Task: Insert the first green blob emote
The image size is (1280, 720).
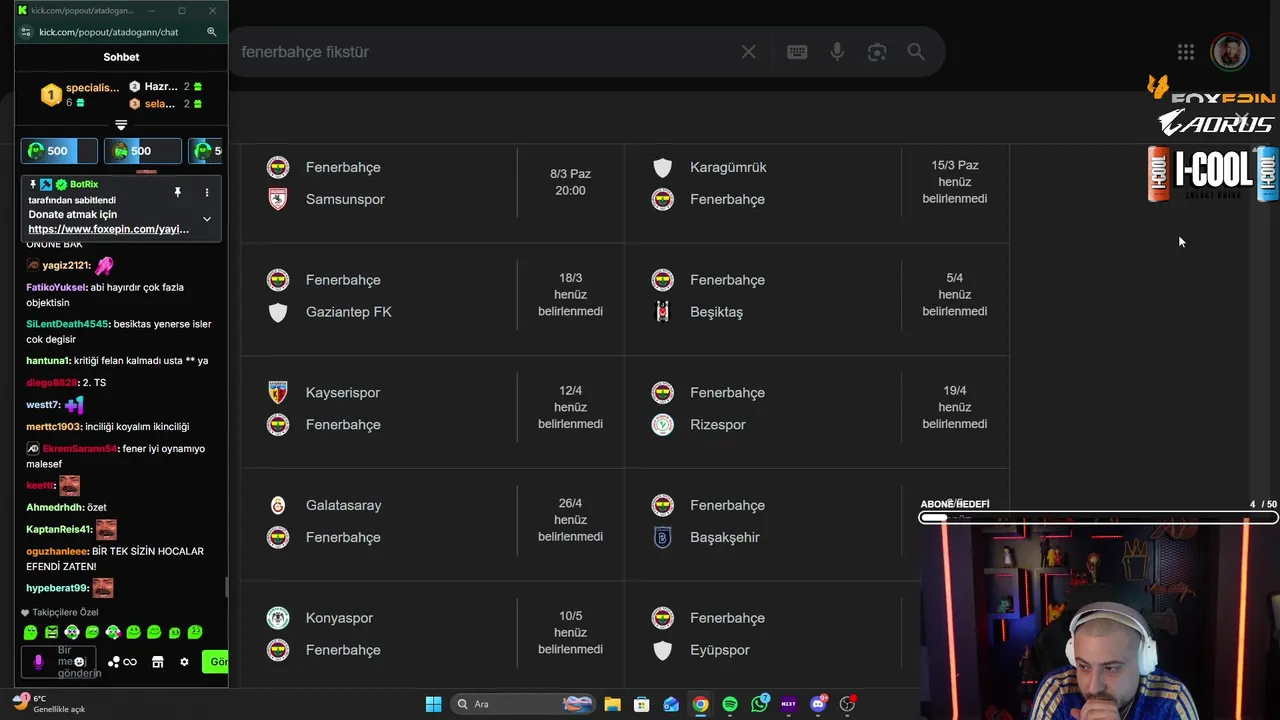Action: 30,632
